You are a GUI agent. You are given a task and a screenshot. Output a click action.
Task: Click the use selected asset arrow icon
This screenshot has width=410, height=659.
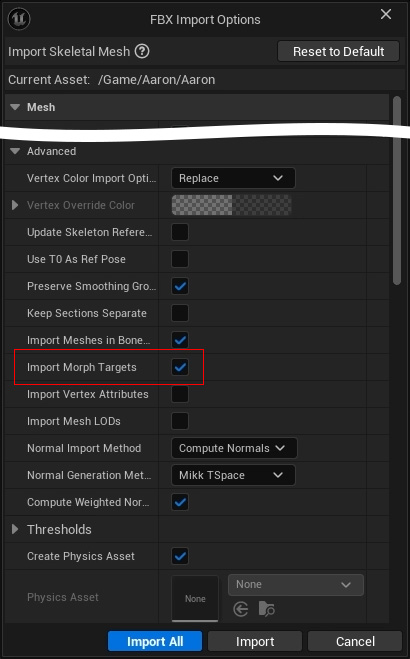241,609
